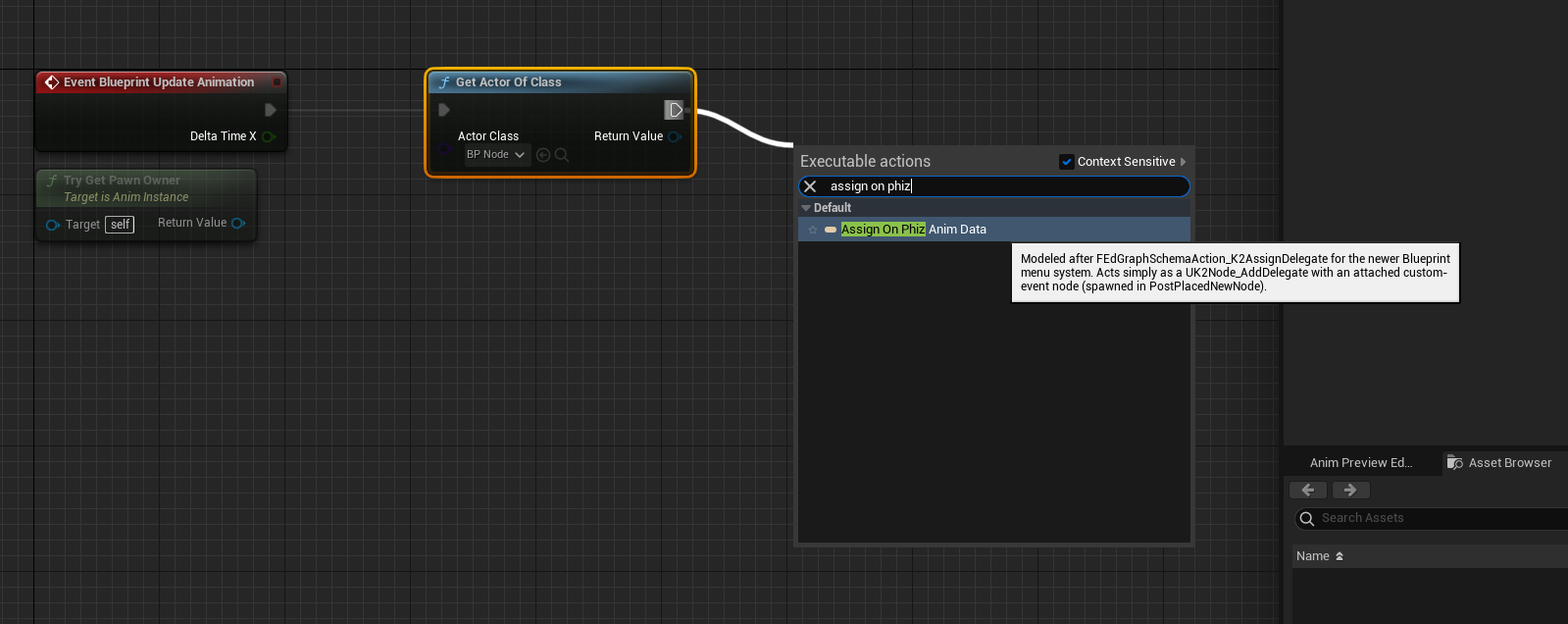Select the Get Actor Of Class node title

coord(508,82)
